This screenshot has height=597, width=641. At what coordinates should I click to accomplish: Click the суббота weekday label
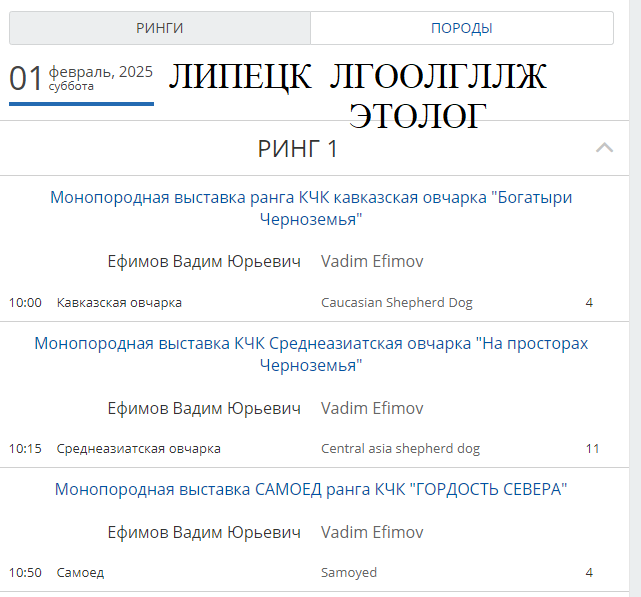pos(71,86)
